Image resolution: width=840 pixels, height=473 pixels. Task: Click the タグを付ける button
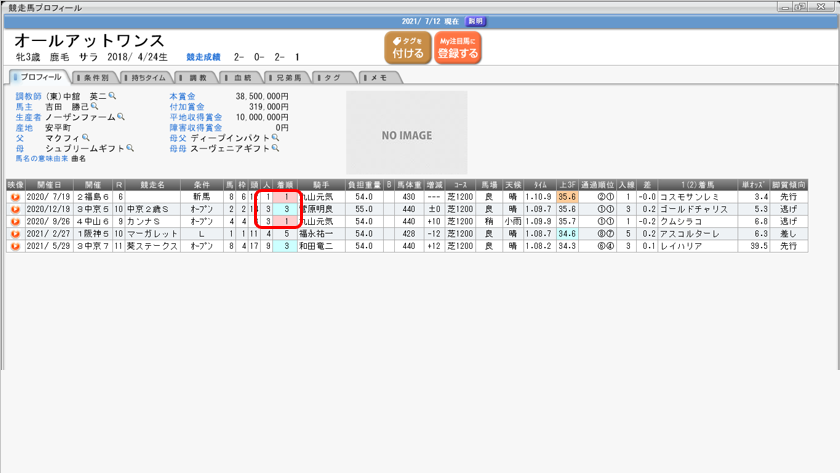[x=406, y=47]
